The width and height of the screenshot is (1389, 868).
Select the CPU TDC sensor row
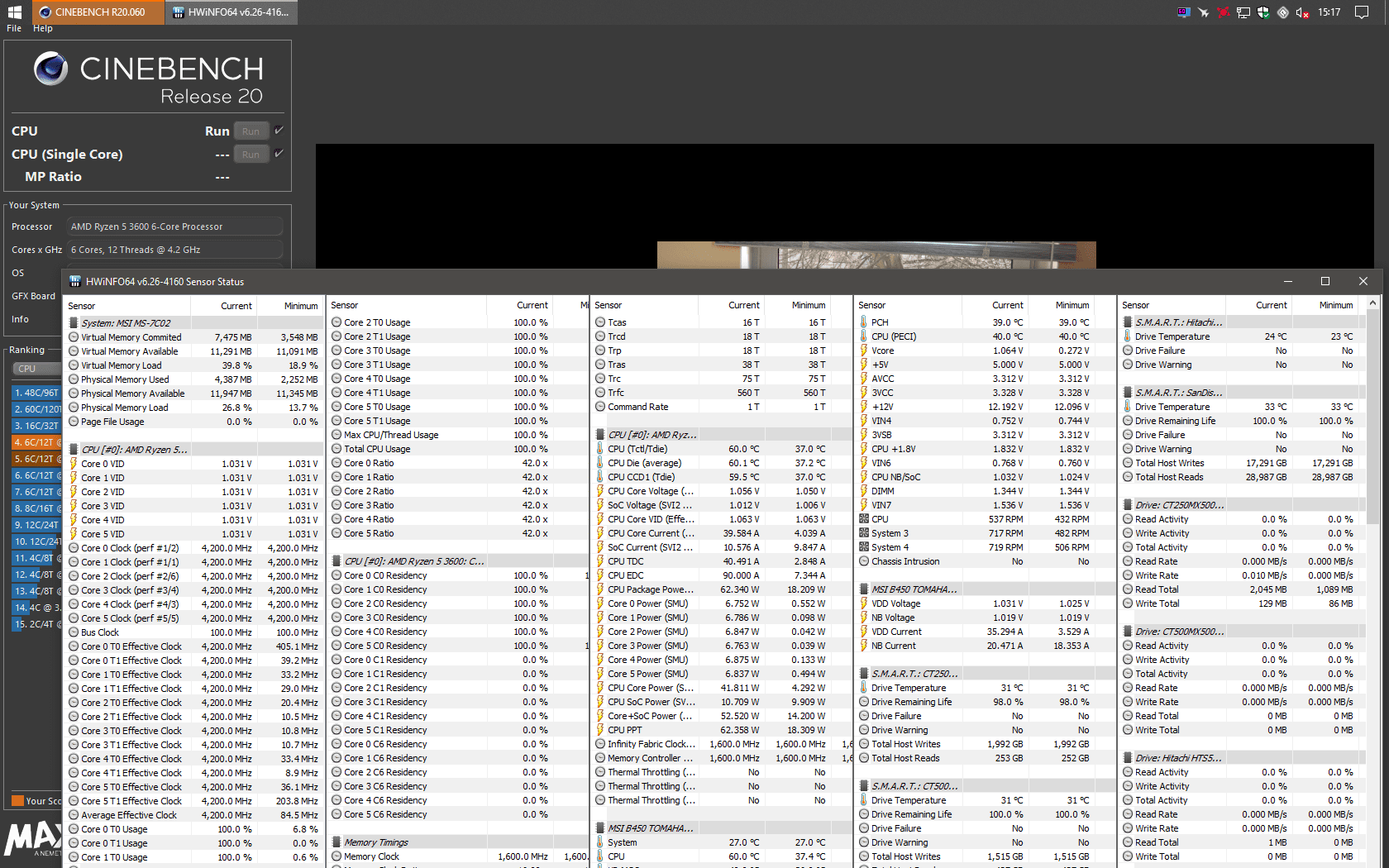pyautogui.click(x=721, y=561)
